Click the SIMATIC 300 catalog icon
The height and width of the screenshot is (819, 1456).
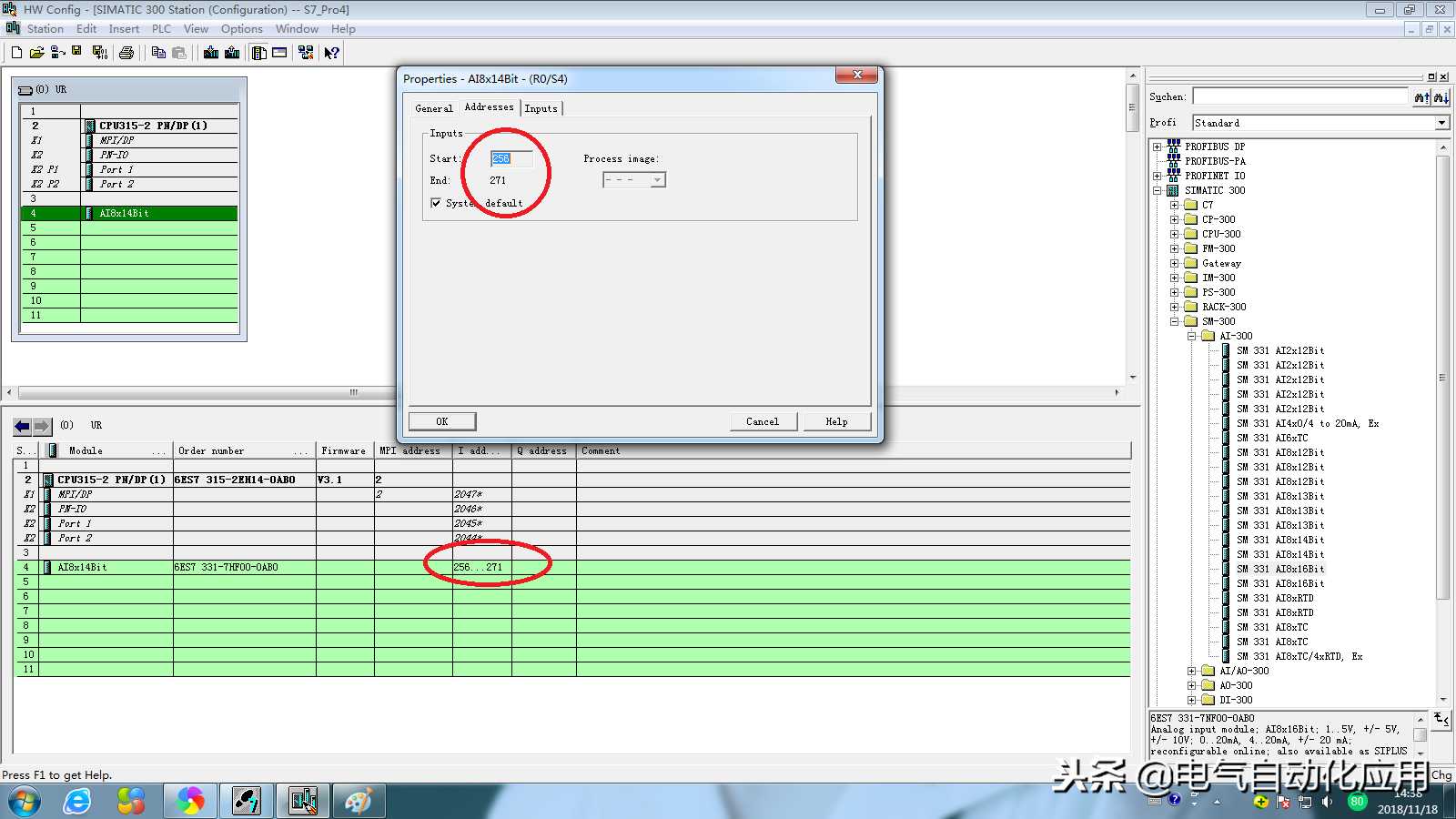pos(1173,190)
